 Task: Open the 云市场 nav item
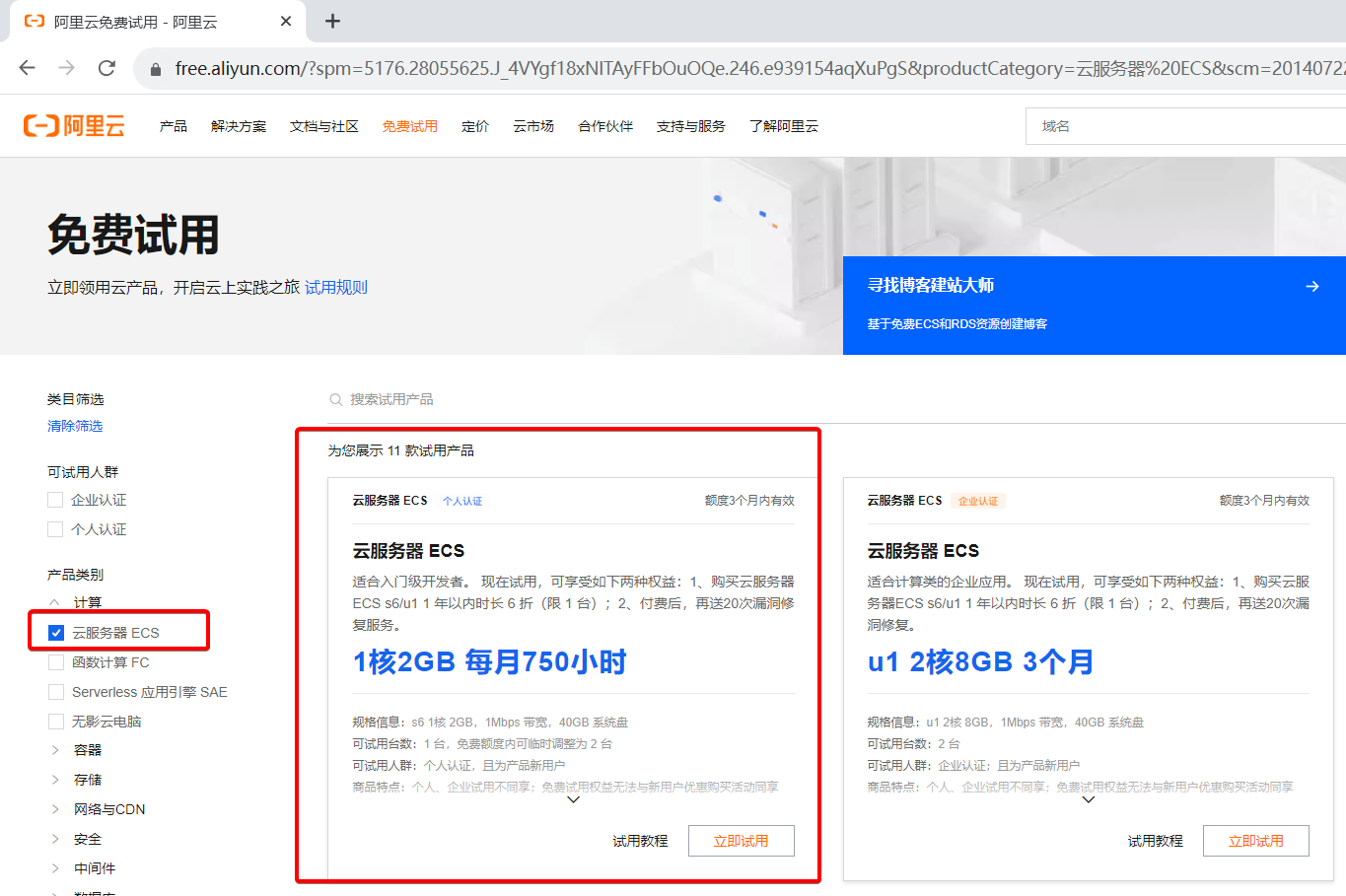coord(533,126)
